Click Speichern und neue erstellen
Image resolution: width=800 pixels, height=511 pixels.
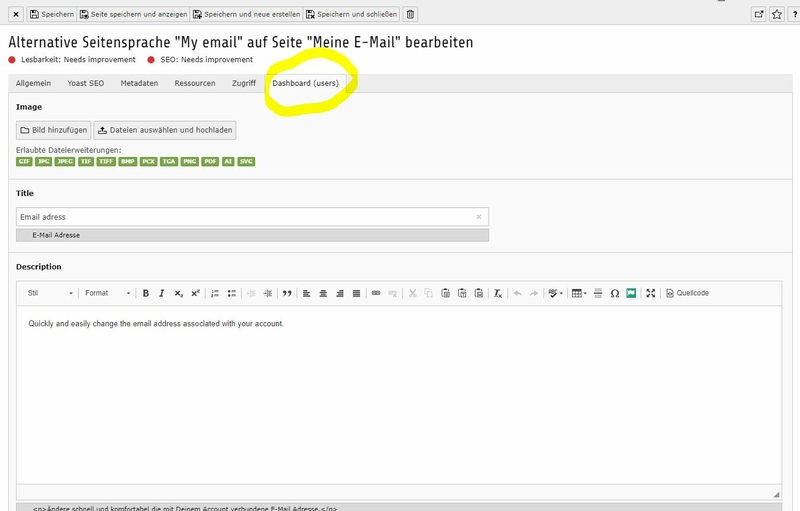(x=246, y=14)
